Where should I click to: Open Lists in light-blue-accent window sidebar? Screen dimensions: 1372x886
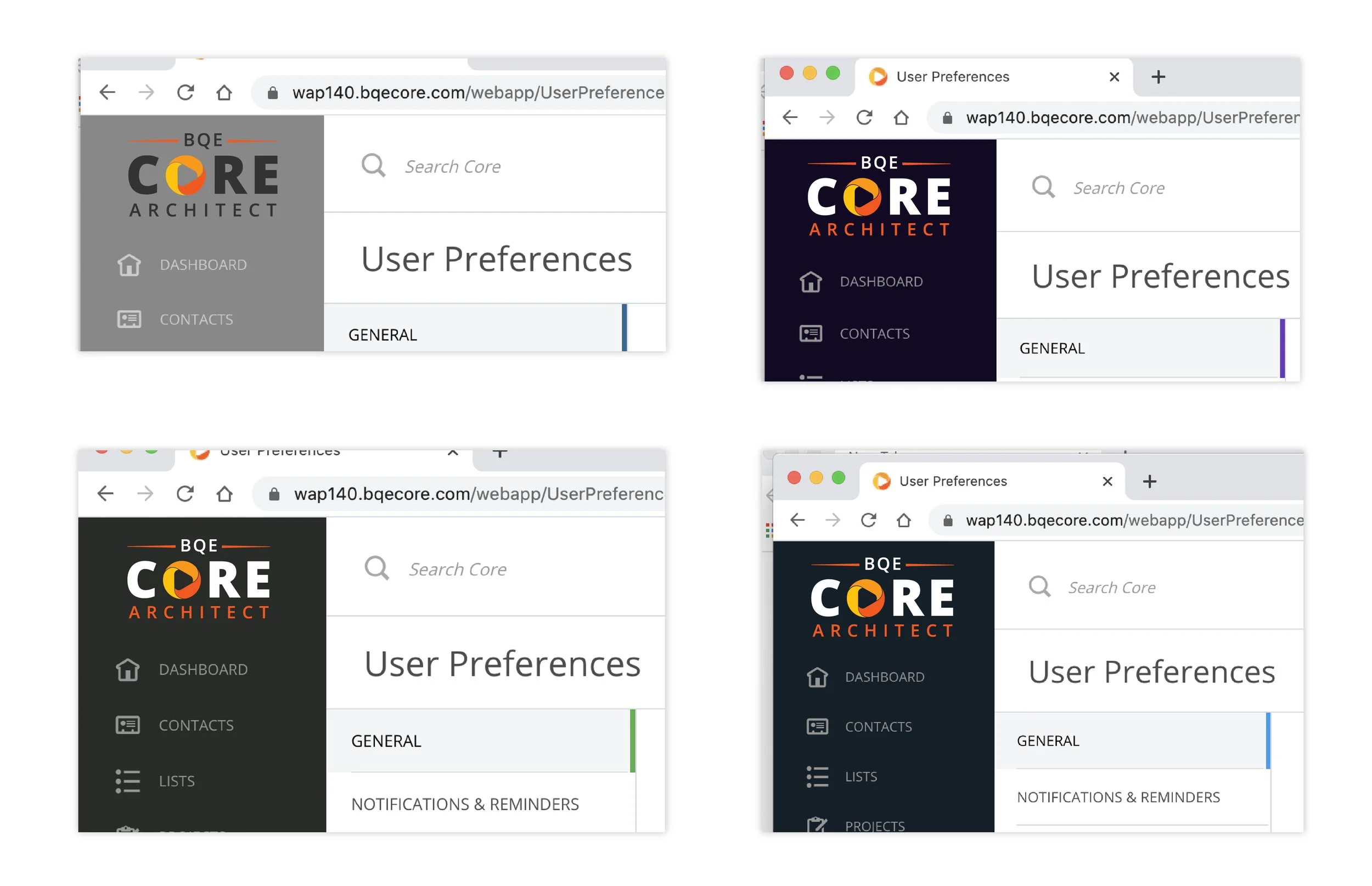[841, 777]
